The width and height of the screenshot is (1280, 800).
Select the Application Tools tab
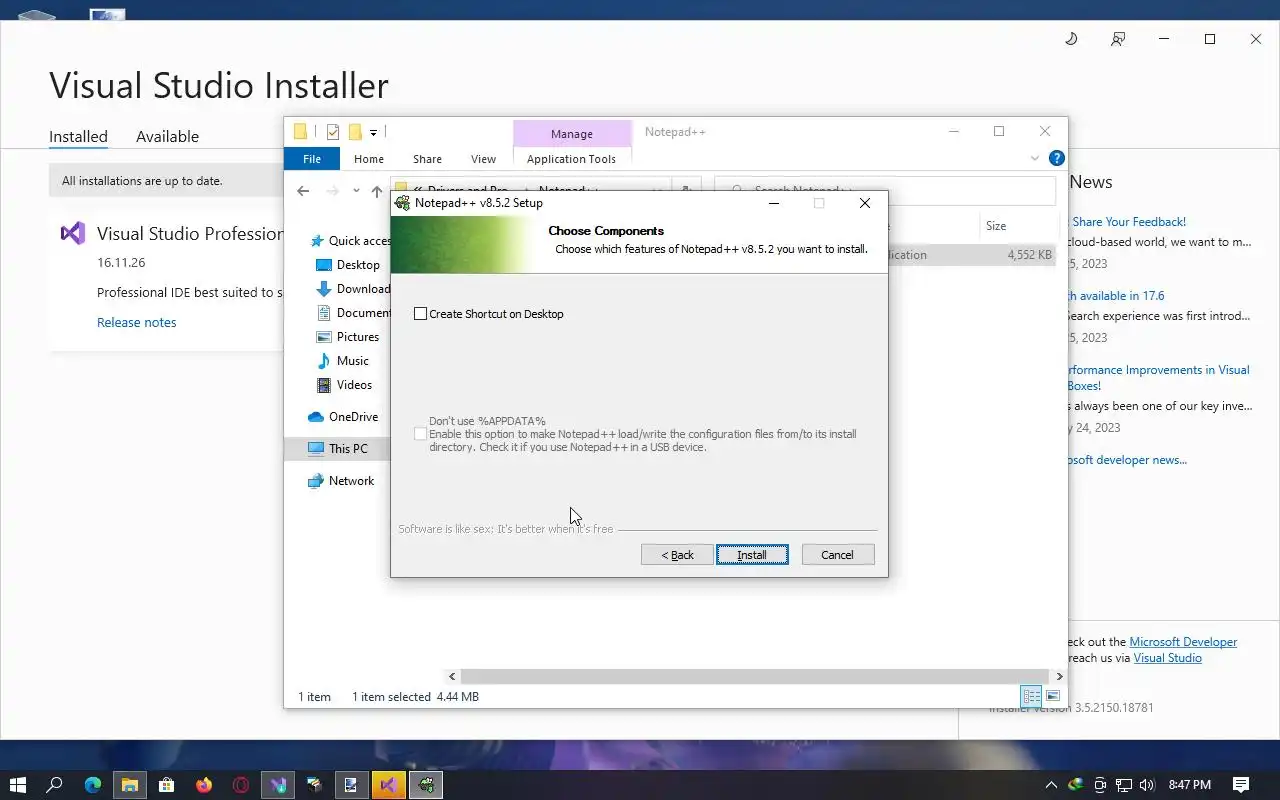point(571,159)
